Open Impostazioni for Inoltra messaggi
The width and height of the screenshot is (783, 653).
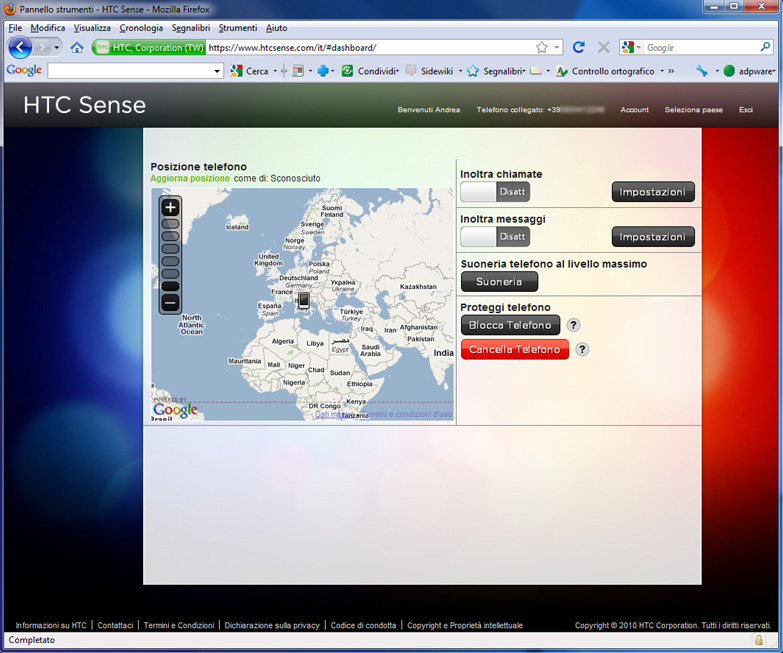pos(653,237)
